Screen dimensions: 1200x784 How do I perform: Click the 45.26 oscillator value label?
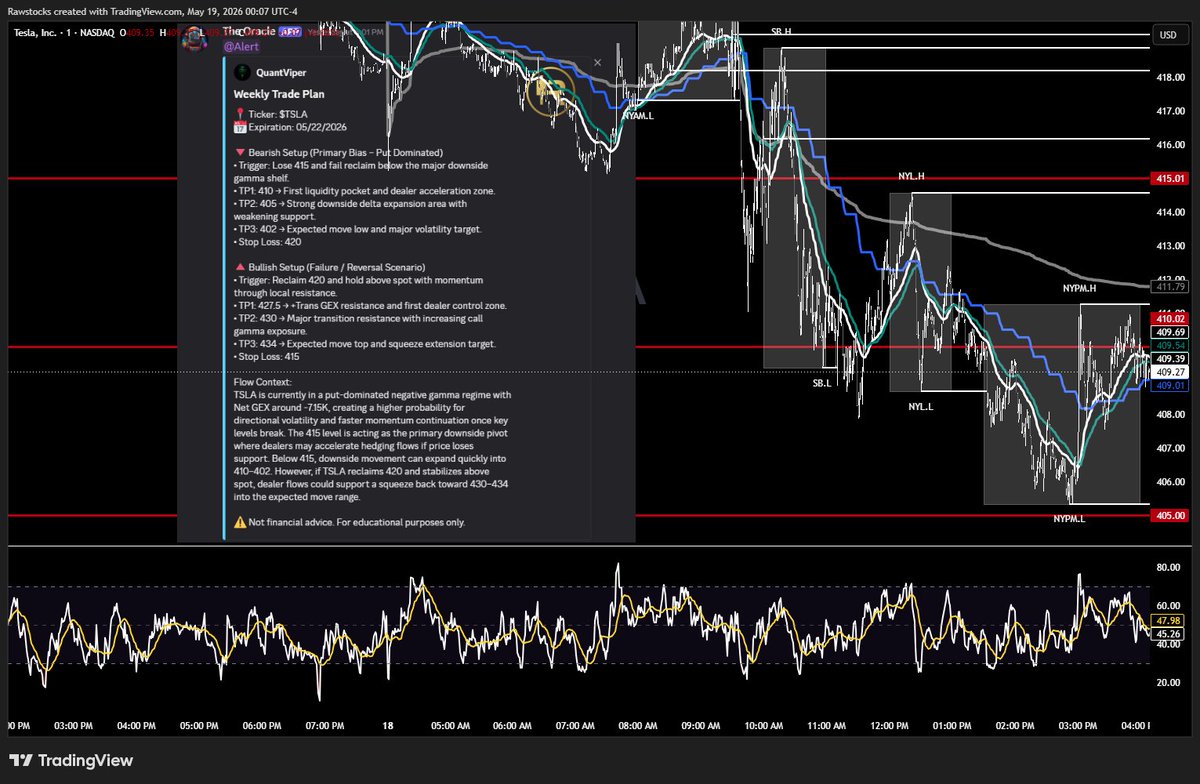coord(1169,633)
